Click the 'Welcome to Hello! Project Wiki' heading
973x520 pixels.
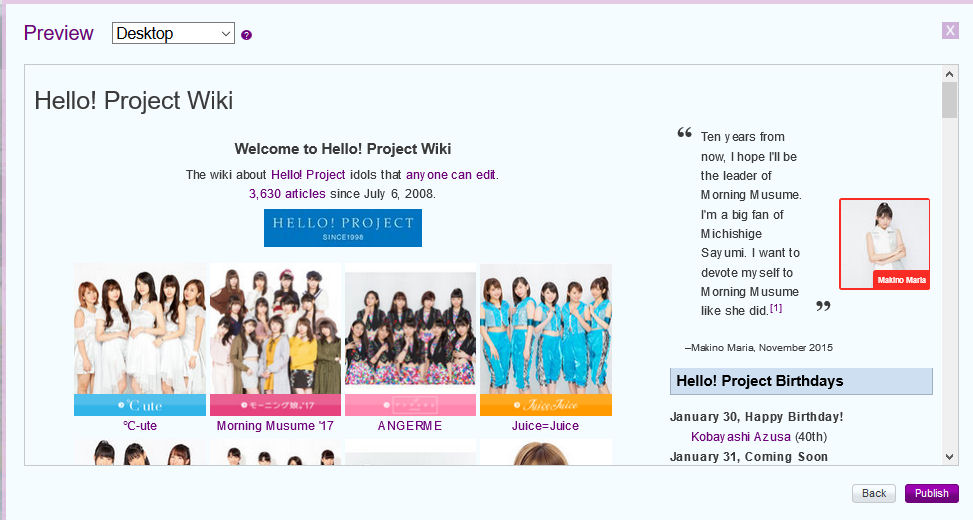coord(343,149)
